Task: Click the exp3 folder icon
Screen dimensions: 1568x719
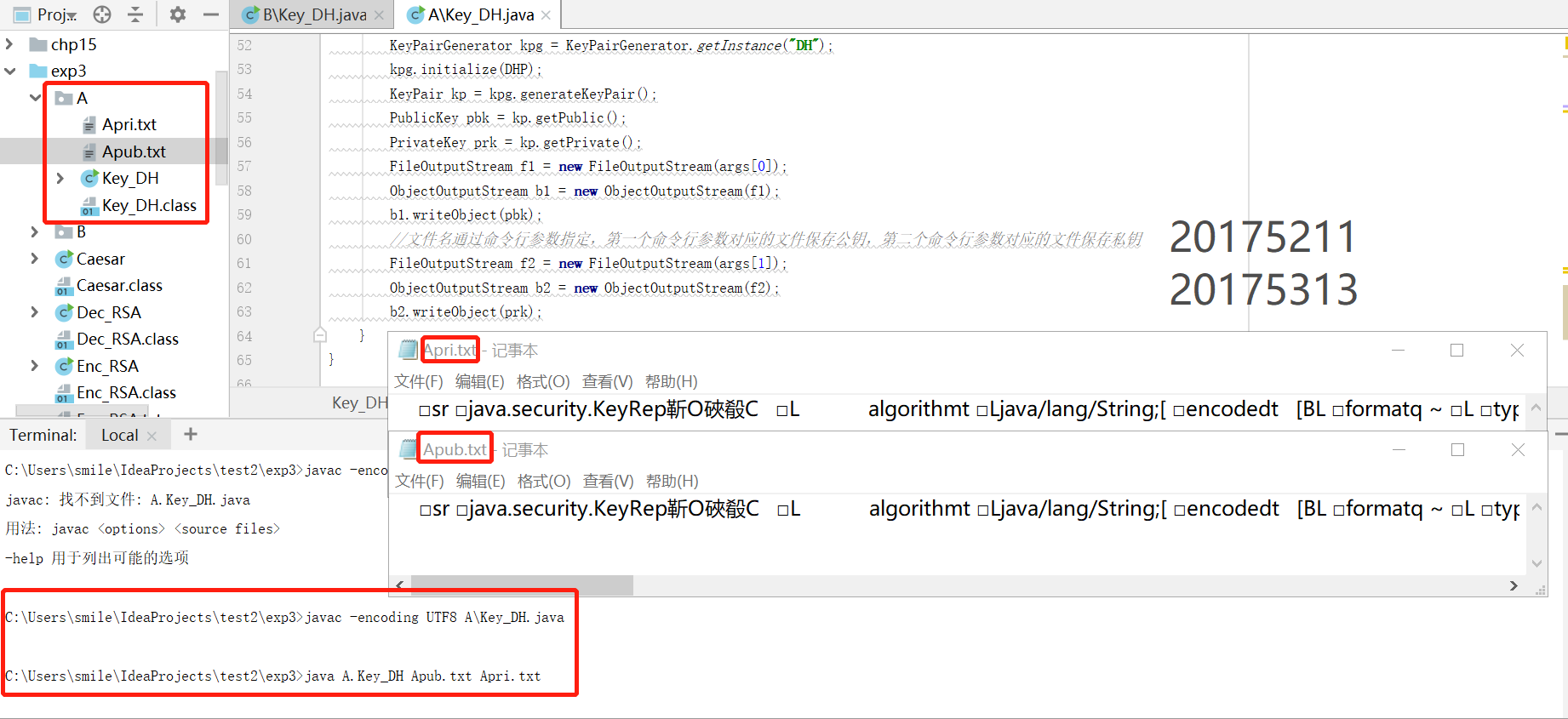Action: click(x=38, y=71)
